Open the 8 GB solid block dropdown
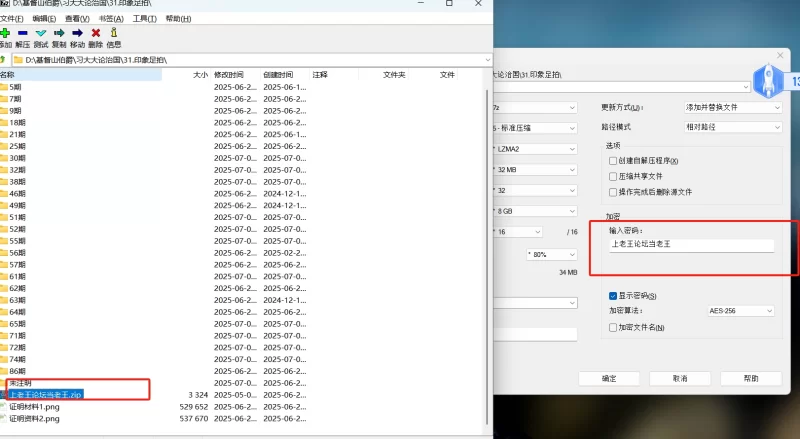The image size is (800, 439). point(535,211)
